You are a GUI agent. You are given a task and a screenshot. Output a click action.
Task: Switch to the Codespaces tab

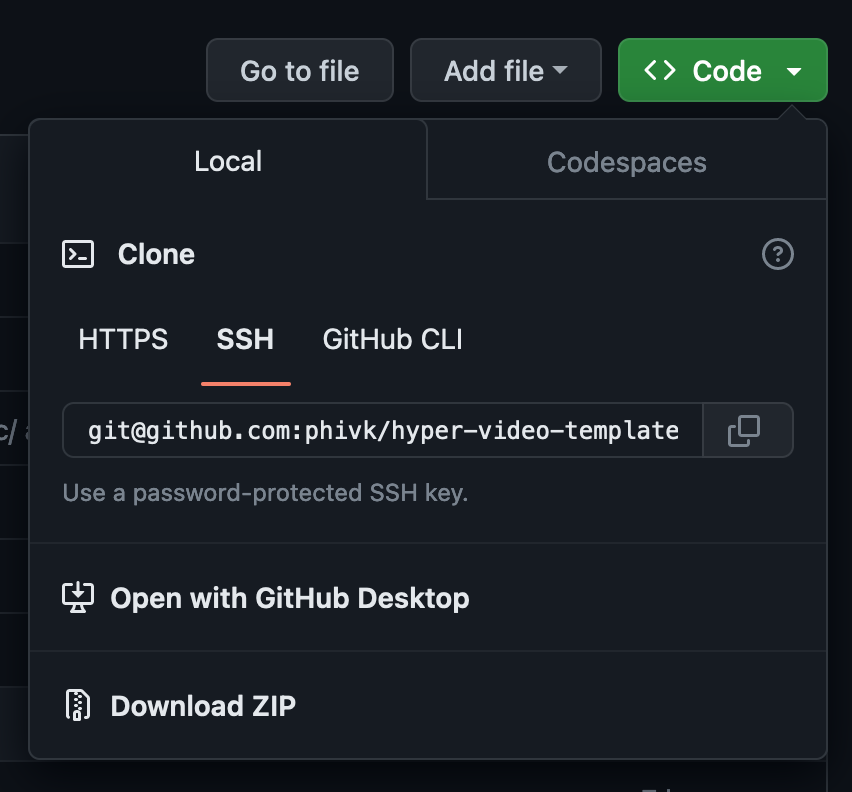tap(627, 162)
